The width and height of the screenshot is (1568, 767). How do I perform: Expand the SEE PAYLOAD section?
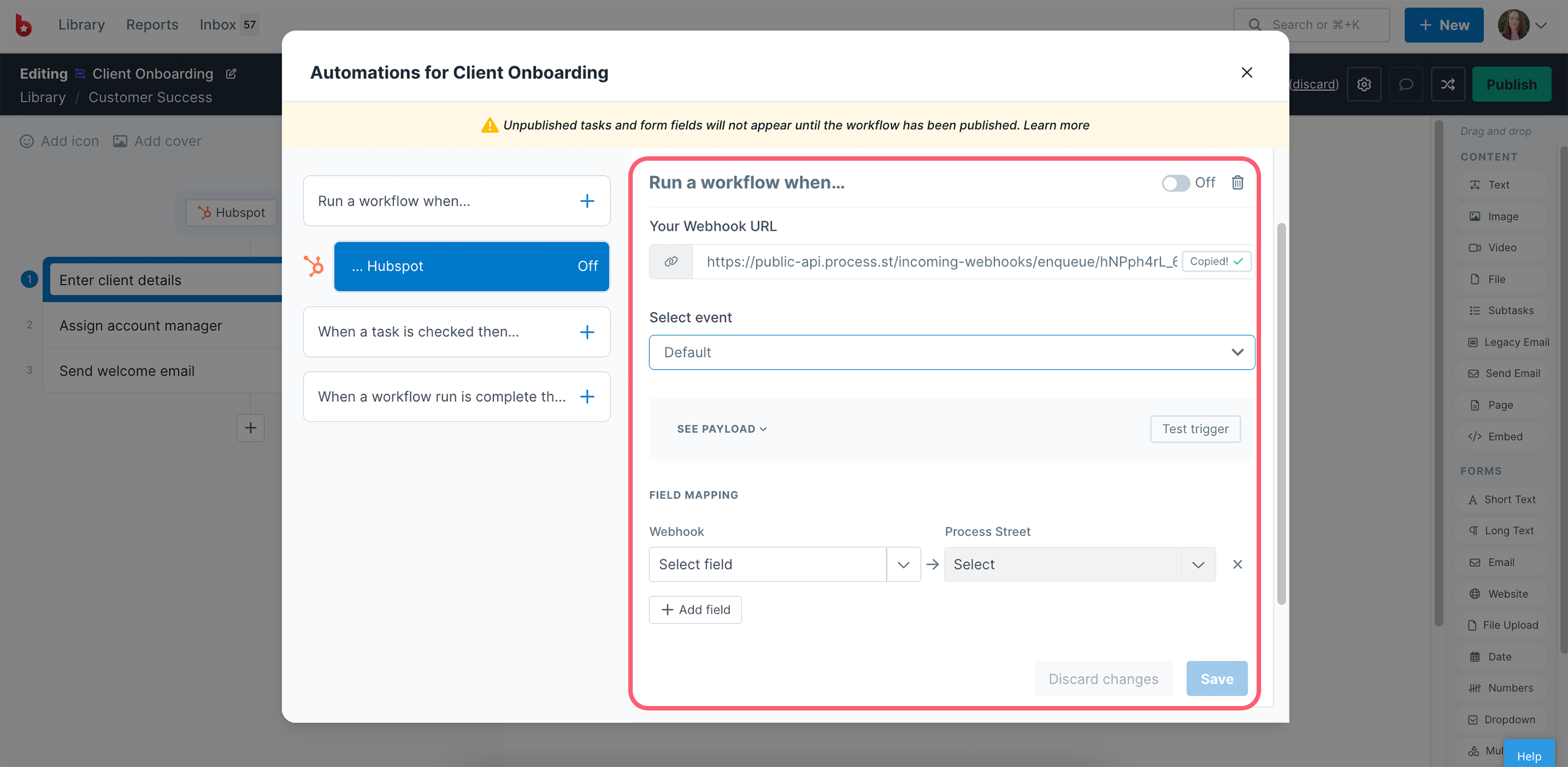pos(721,428)
